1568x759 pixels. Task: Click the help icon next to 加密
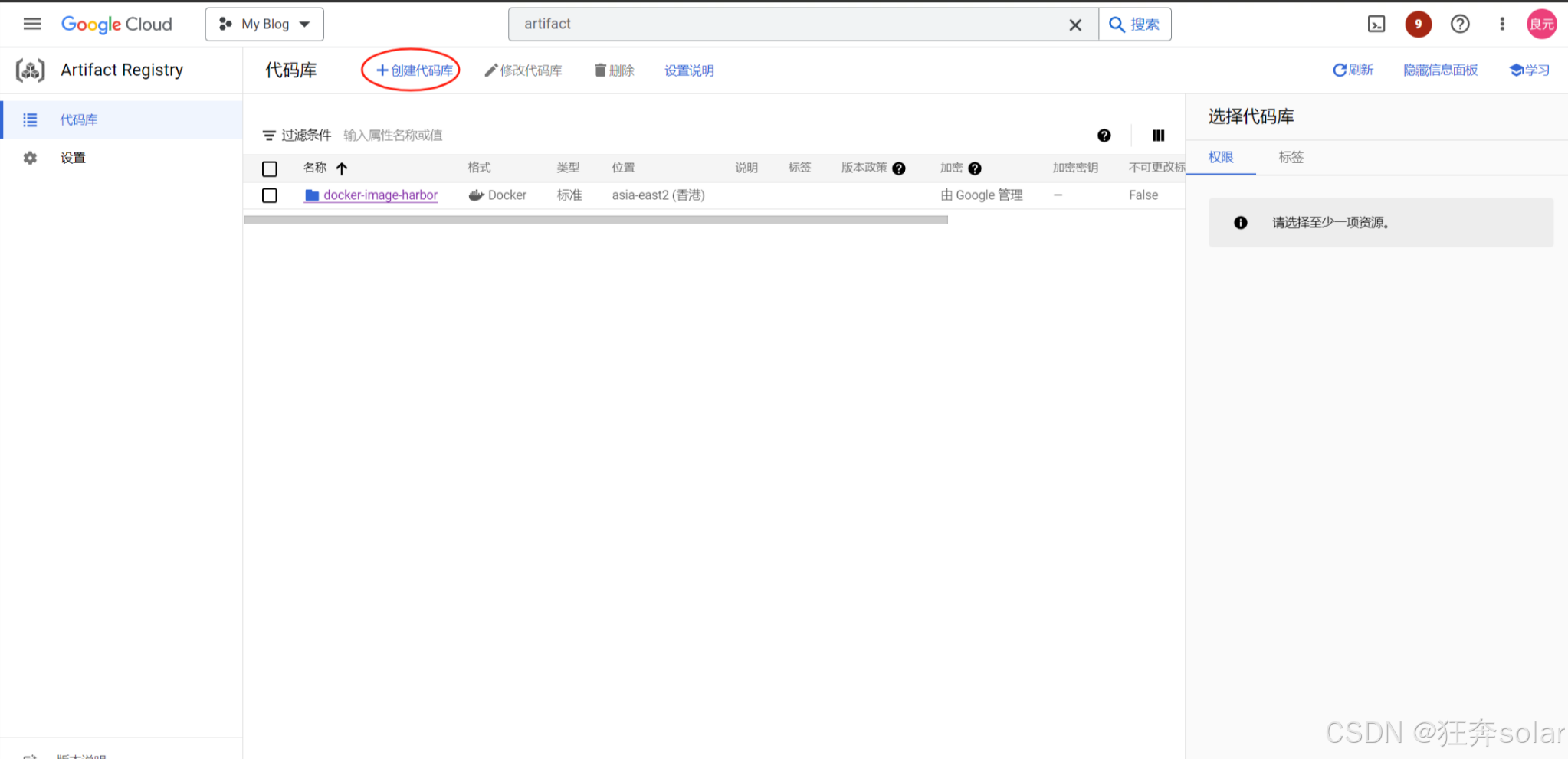pyautogui.click(x=975, y=168)
